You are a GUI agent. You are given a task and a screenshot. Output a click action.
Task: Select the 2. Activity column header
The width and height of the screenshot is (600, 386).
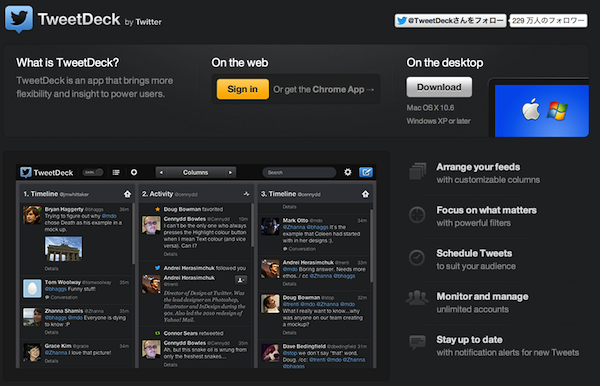(x=196, y=194)
